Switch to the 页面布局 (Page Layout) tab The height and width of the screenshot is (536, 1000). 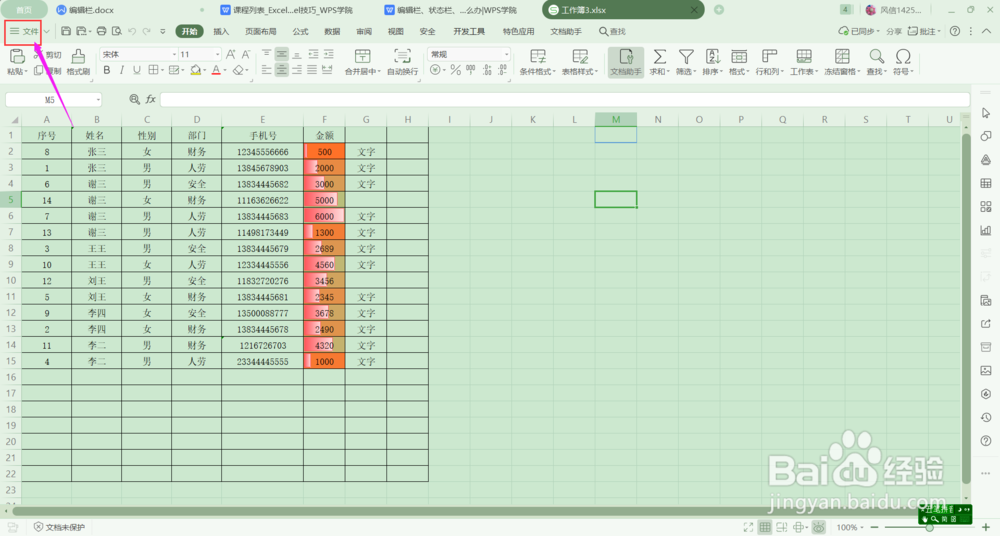coord(260,31)
